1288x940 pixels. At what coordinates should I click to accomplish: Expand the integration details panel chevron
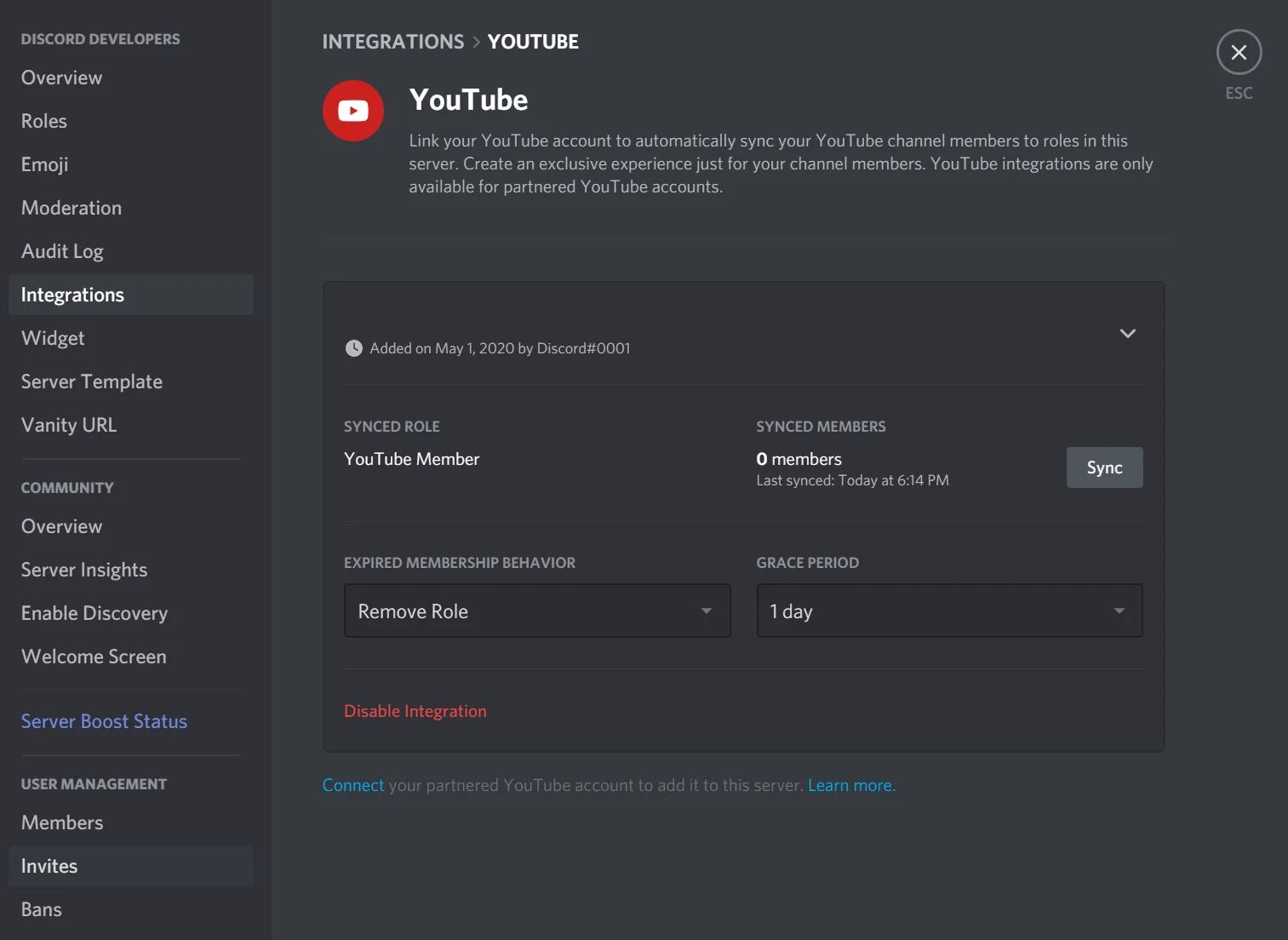point(1127,334)
